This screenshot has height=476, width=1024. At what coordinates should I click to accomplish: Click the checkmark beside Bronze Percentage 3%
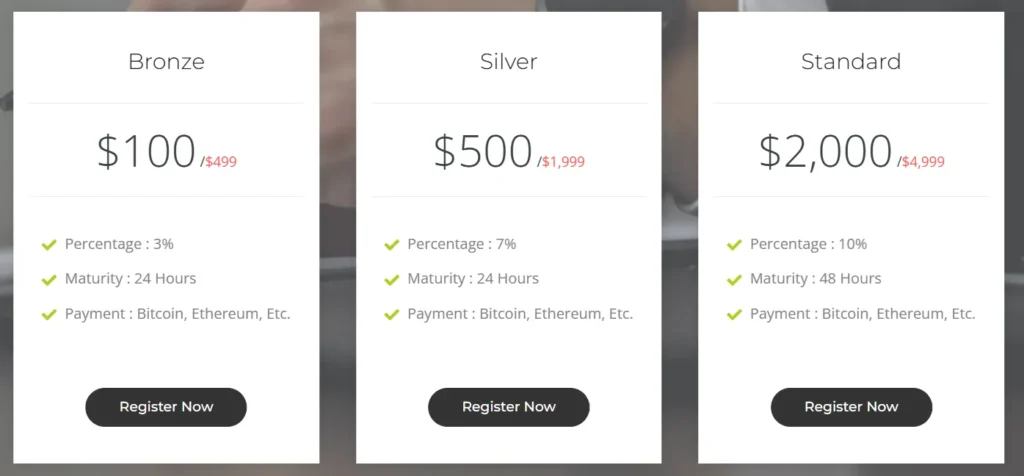[49, 244]
